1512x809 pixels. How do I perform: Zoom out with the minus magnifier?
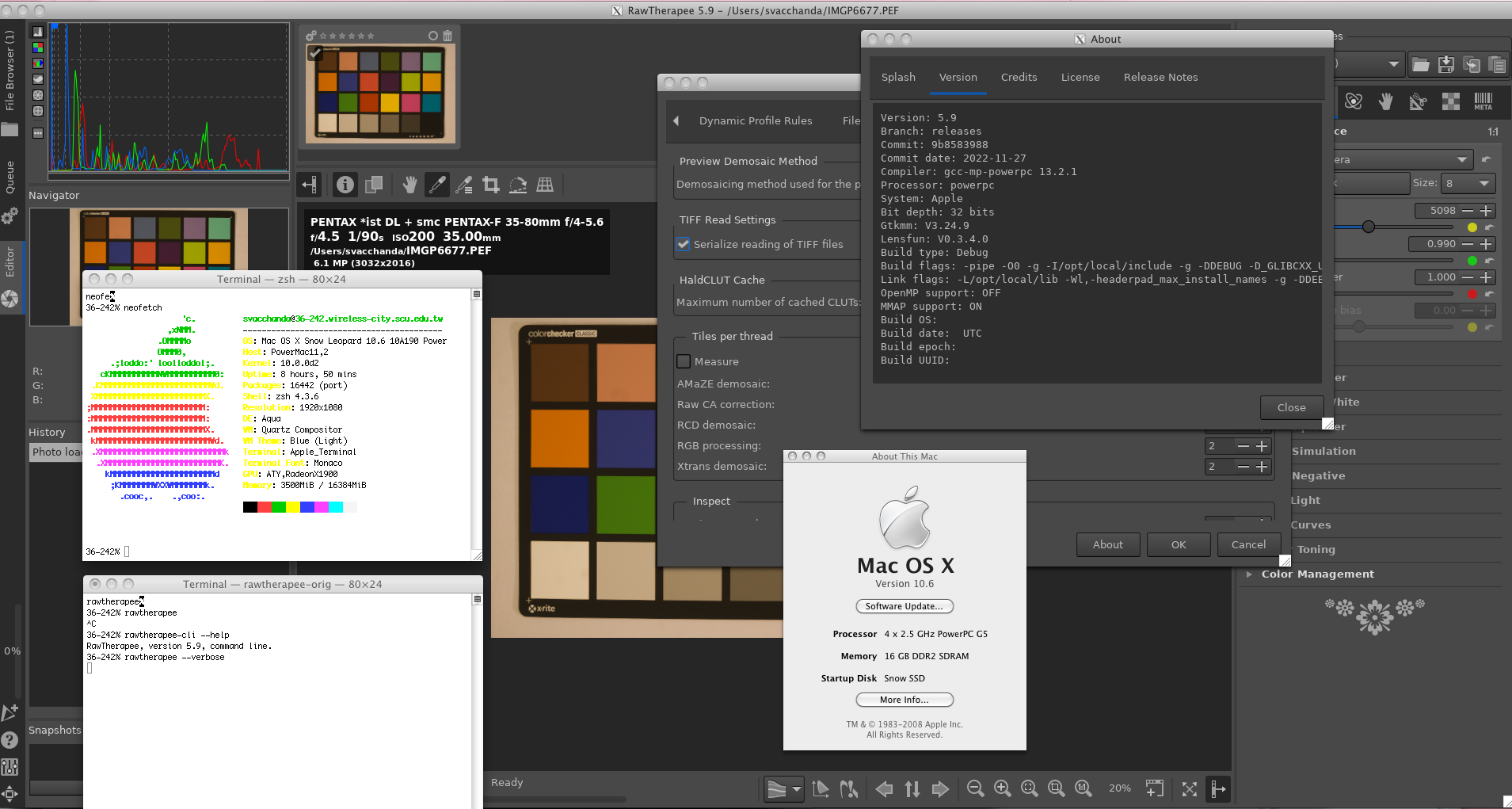[x=976, y=788]
